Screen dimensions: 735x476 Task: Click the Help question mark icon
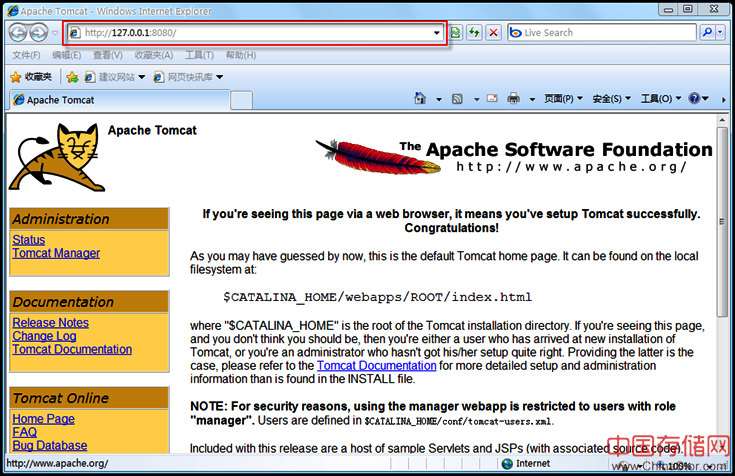pos(693,99)
